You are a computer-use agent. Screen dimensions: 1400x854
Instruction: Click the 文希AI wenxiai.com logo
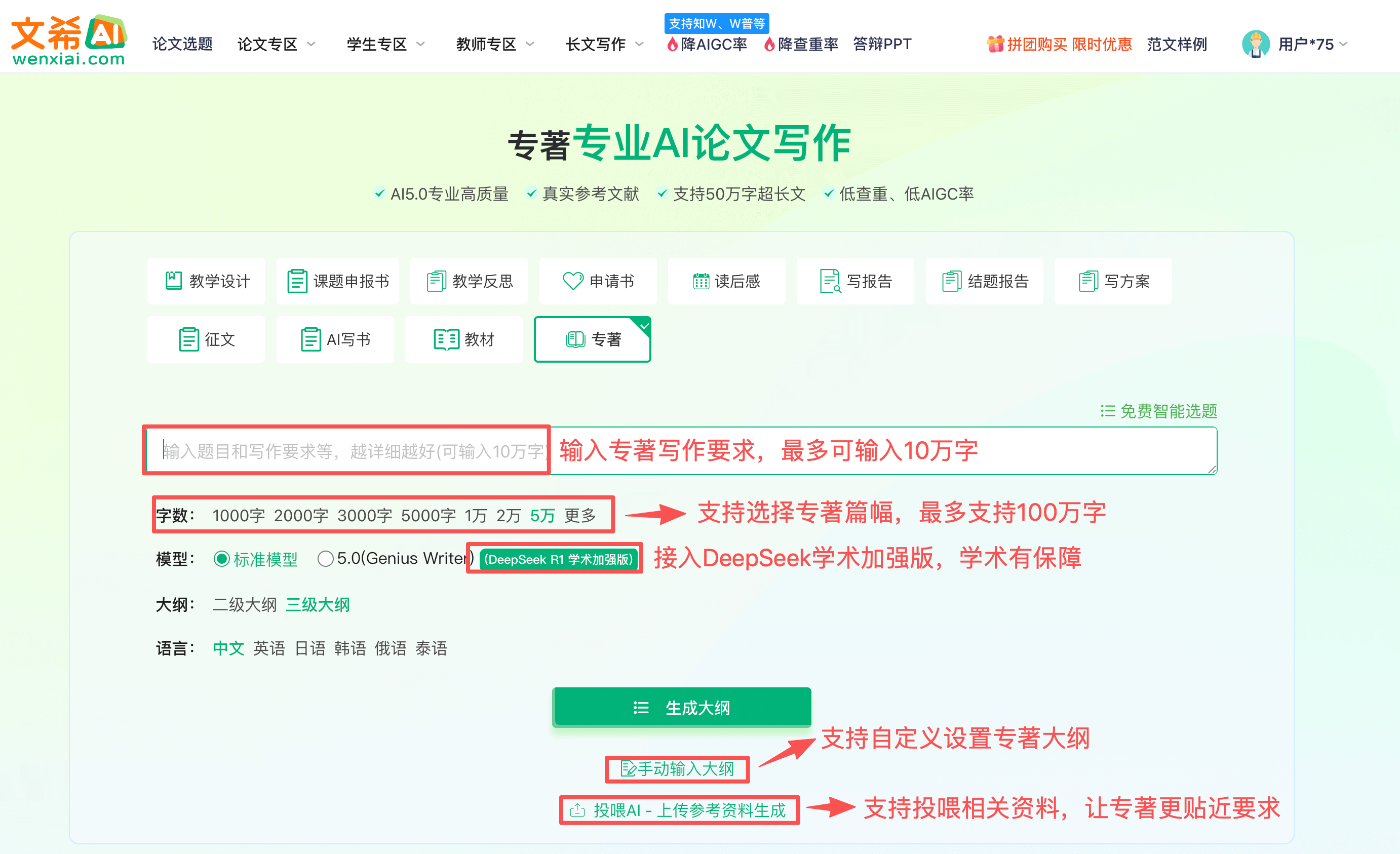click(68, 40)
